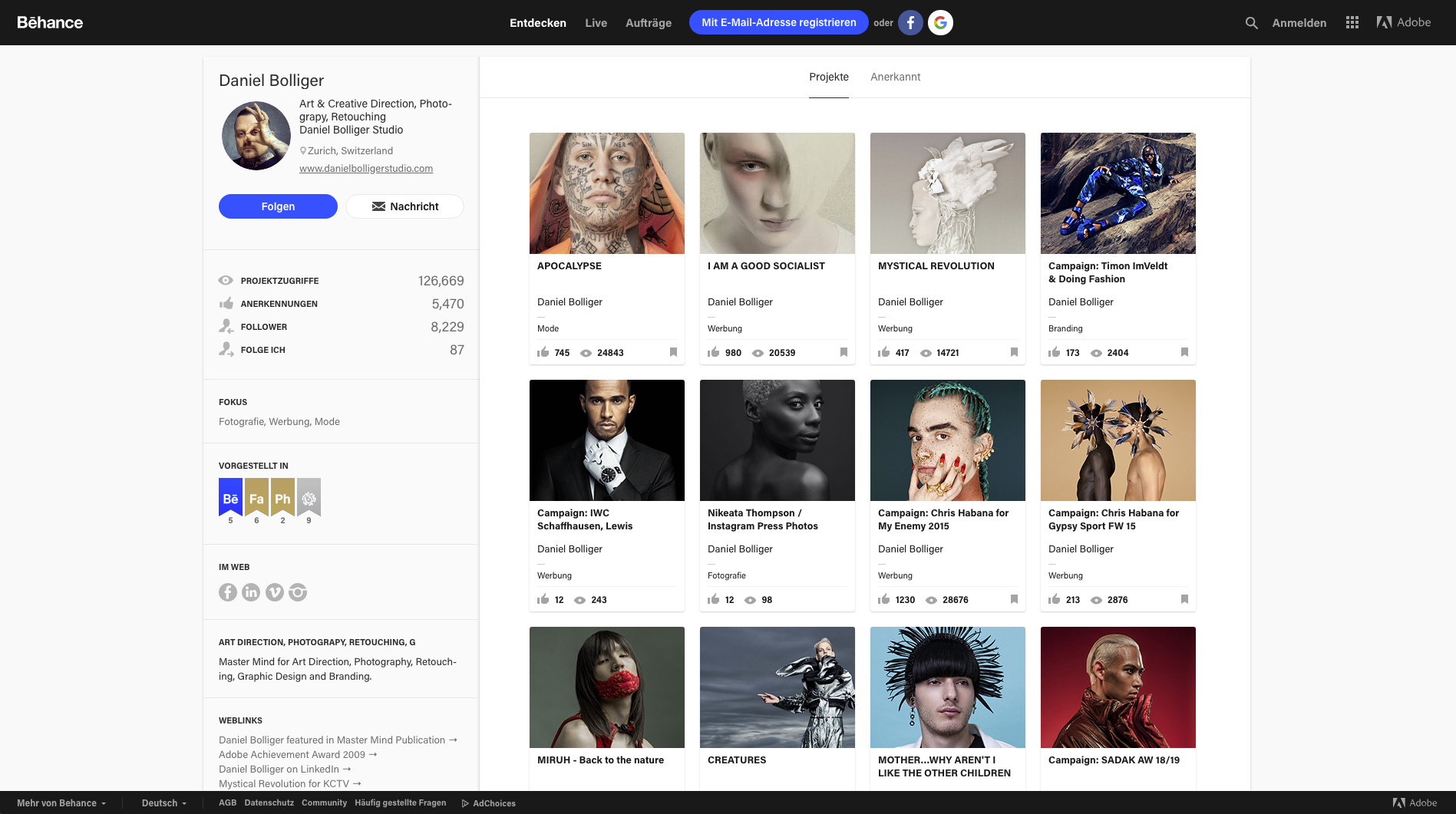Click thumbs-up on My Enemy 2015 campaign
1456x814 pixels.
pyautogui.click(x=884, y=599)
